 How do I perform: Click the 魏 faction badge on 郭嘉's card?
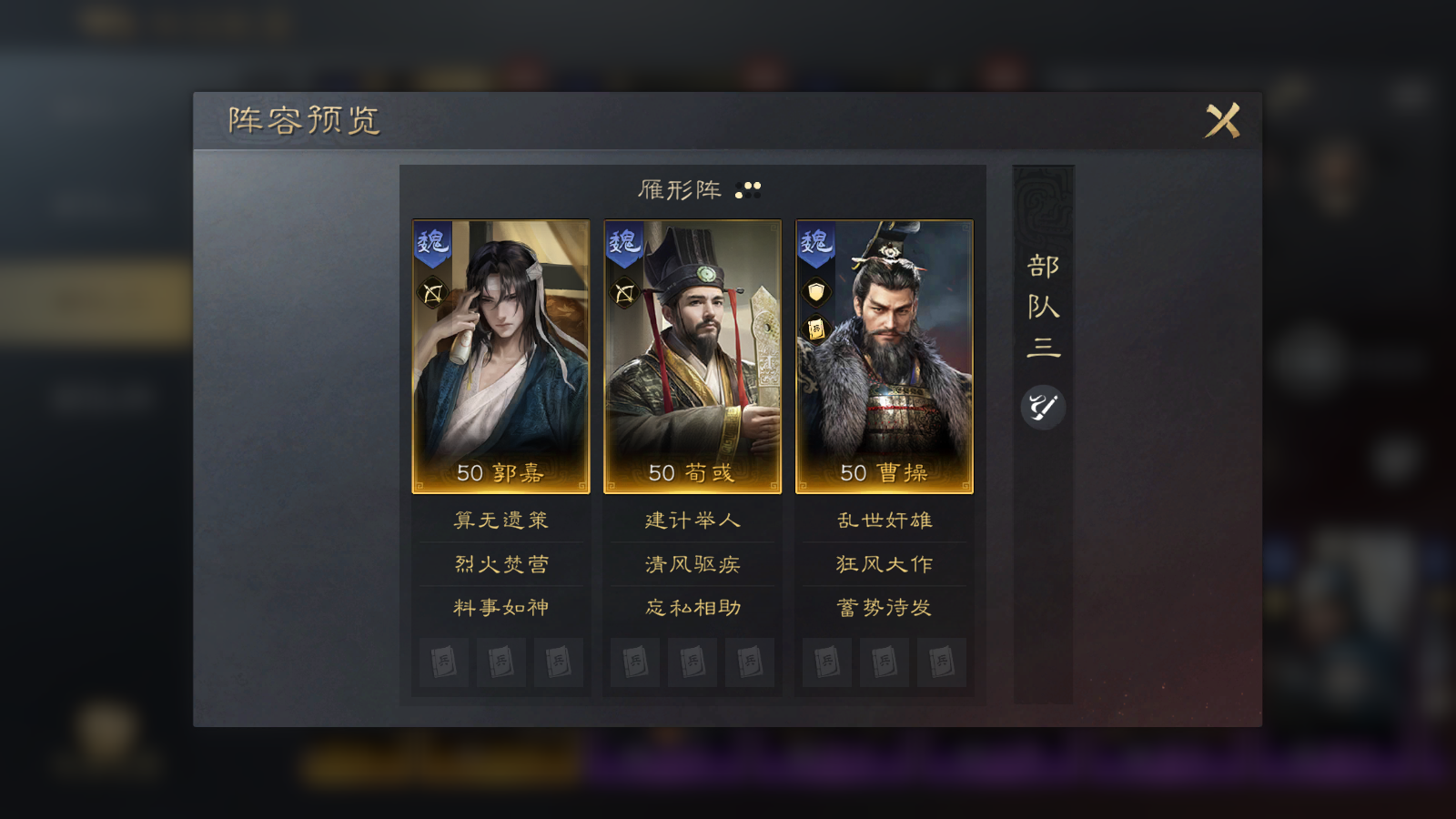point(432,244)
